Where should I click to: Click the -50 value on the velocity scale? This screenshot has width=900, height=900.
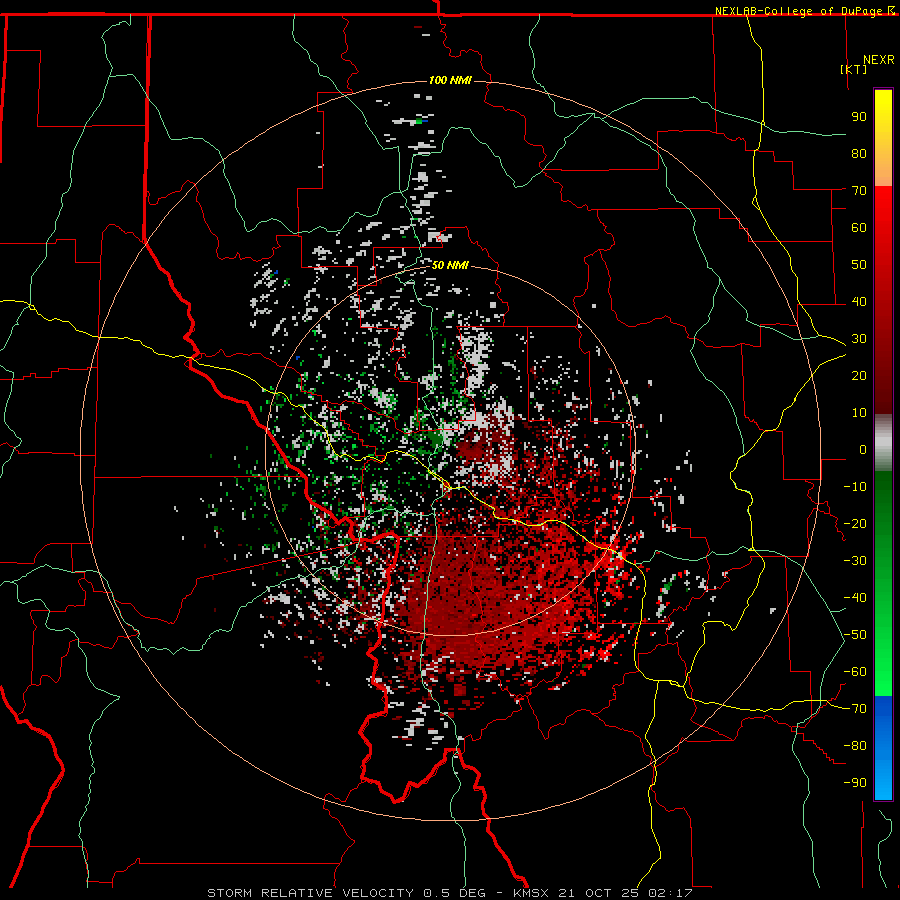pyautogui.click(x=855, y=635)
